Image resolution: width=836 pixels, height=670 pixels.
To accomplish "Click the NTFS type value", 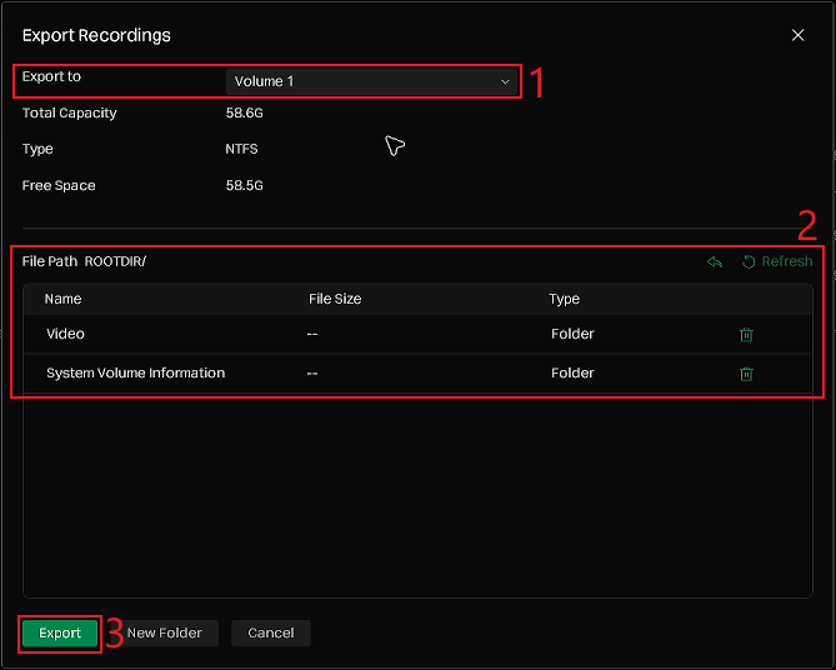I will click(x=242, y=149).
